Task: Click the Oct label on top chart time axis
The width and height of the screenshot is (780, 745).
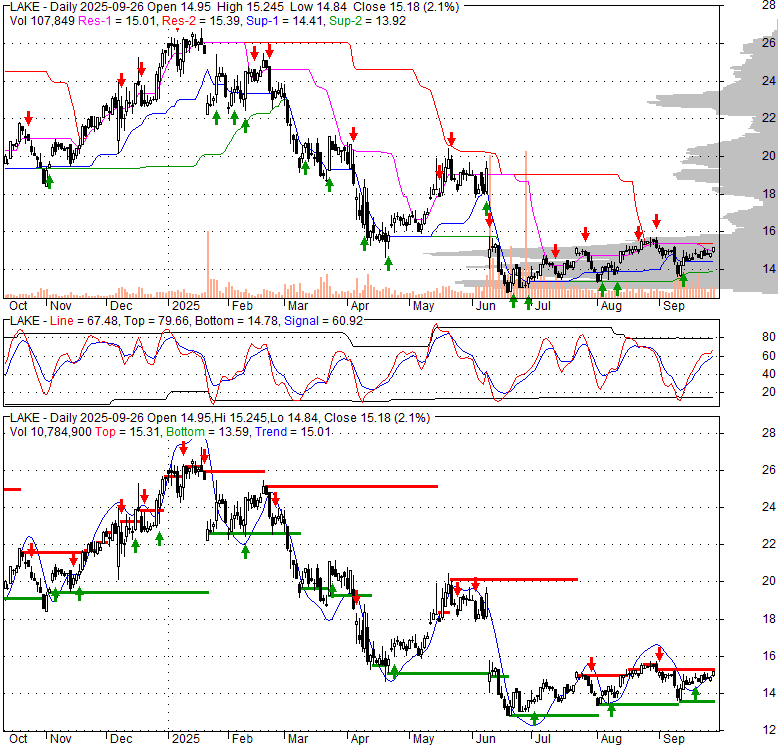Action: (x=18, y=306)
